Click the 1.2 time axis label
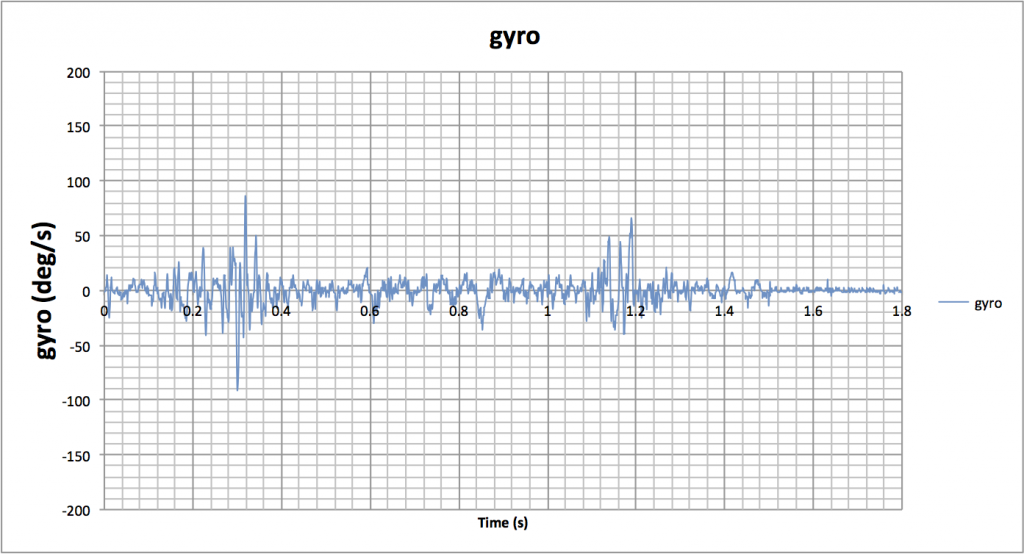Image resolution: width=1024 pixels, height=554 pixels. [x=636, y=312]
